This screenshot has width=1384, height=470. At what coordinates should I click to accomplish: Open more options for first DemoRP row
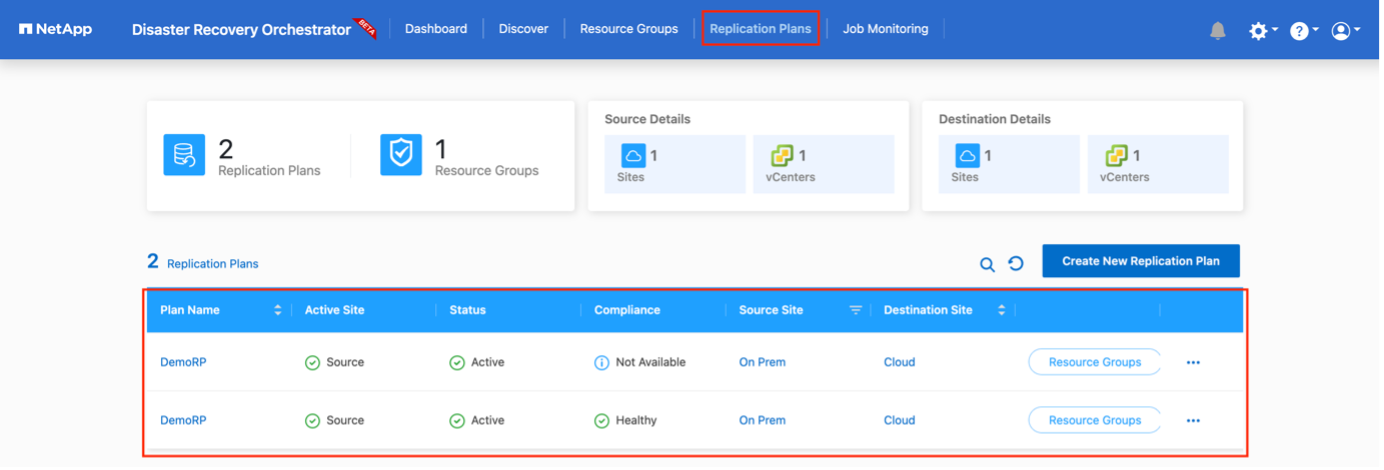point(1193,363)
